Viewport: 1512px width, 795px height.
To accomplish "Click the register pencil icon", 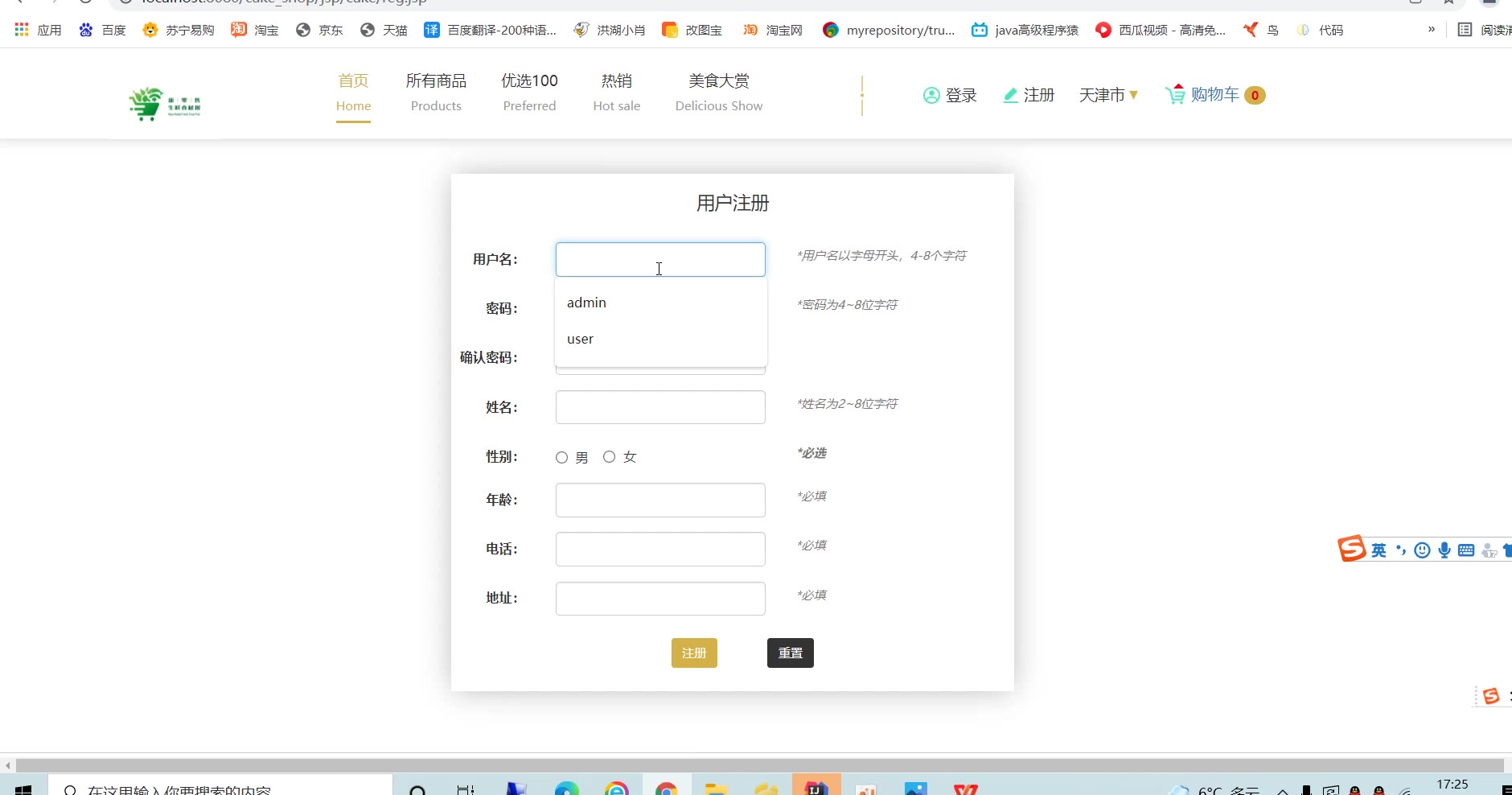I will point(1010,96).
